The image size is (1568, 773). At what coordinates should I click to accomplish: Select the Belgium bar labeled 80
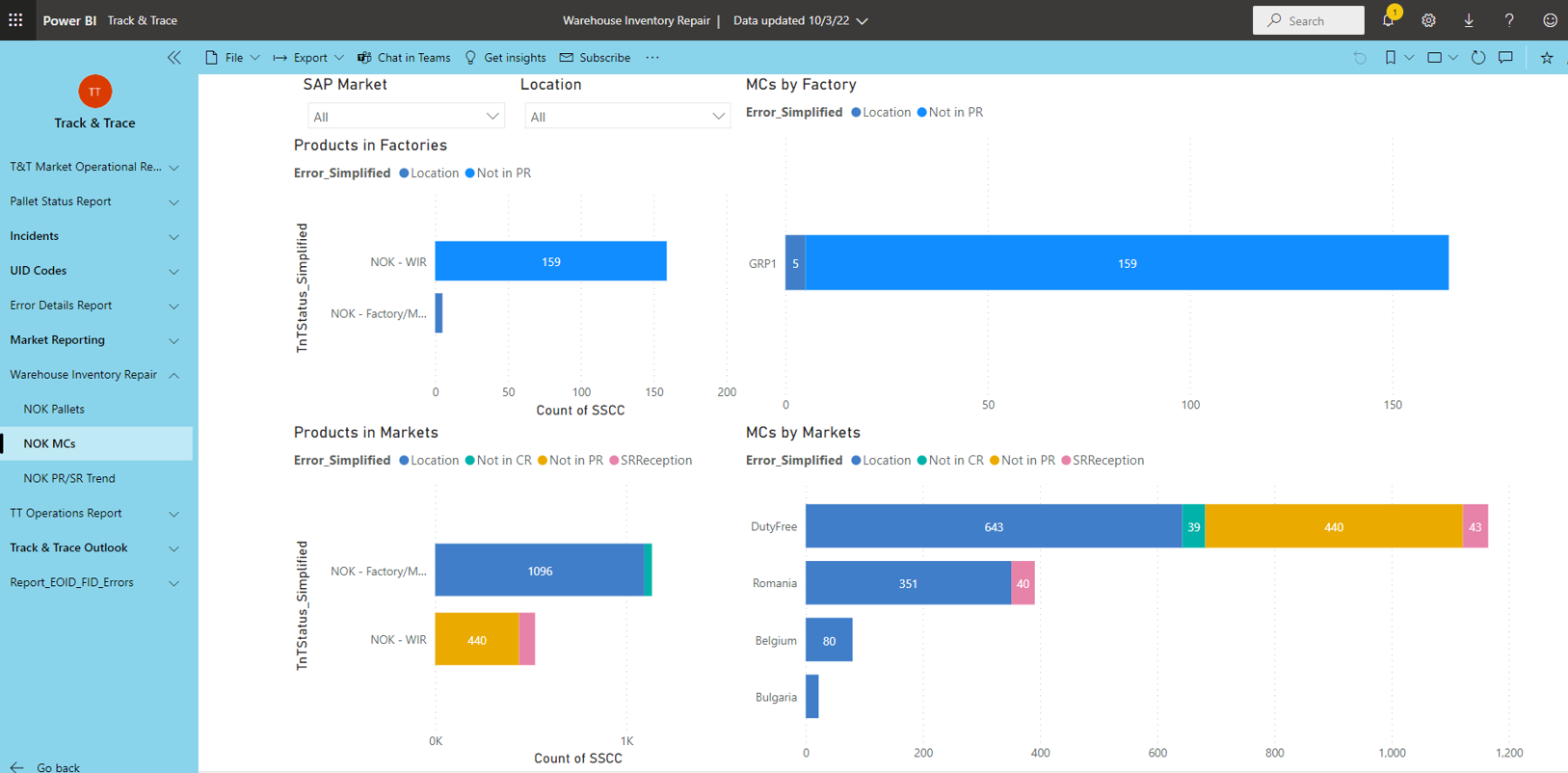pyautogui.click(x=829, y=640)
